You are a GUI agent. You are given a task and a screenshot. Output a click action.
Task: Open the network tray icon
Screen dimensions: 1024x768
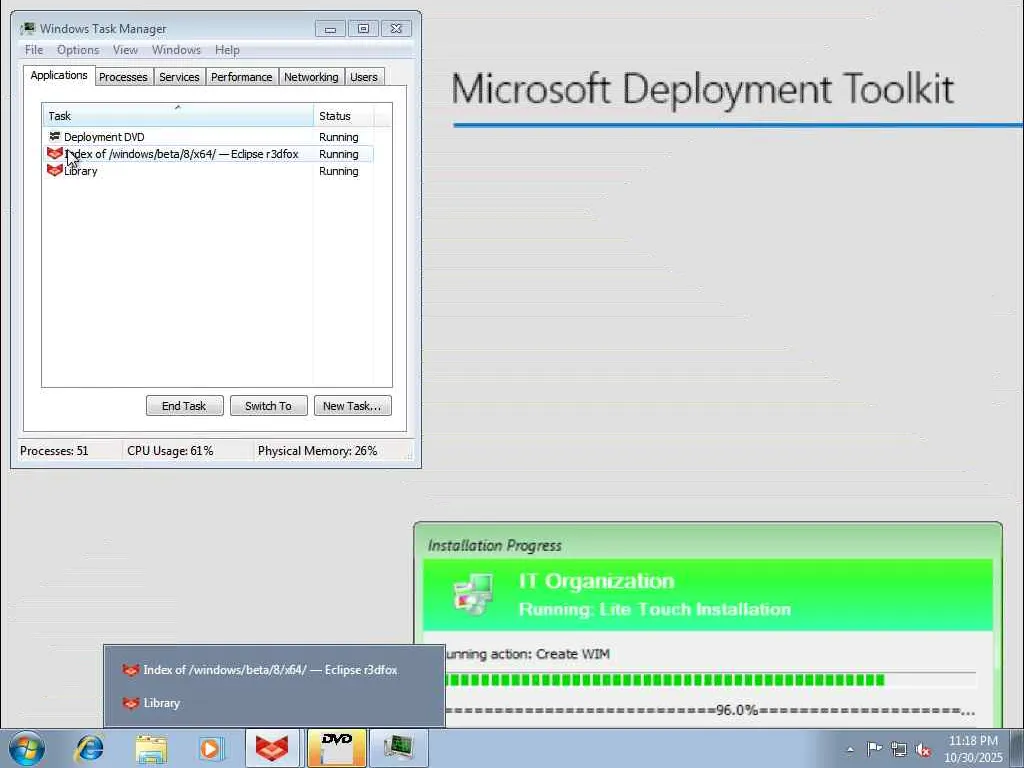tap(899, 749)
